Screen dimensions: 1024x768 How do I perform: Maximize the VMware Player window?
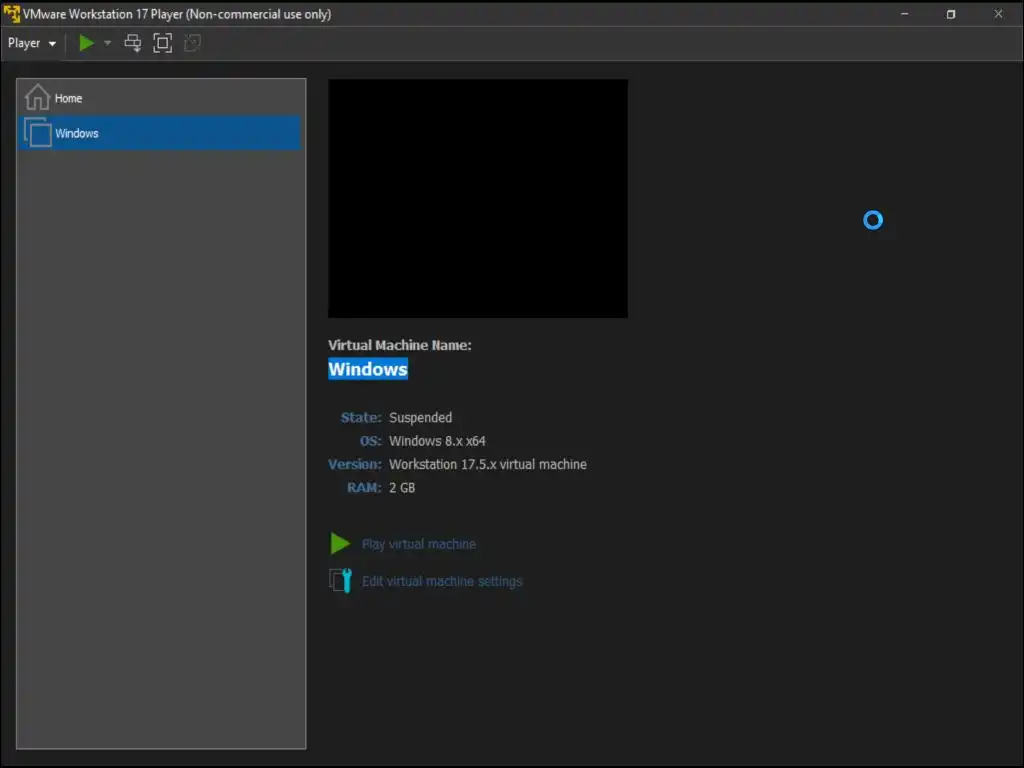(x=951, y=14)
